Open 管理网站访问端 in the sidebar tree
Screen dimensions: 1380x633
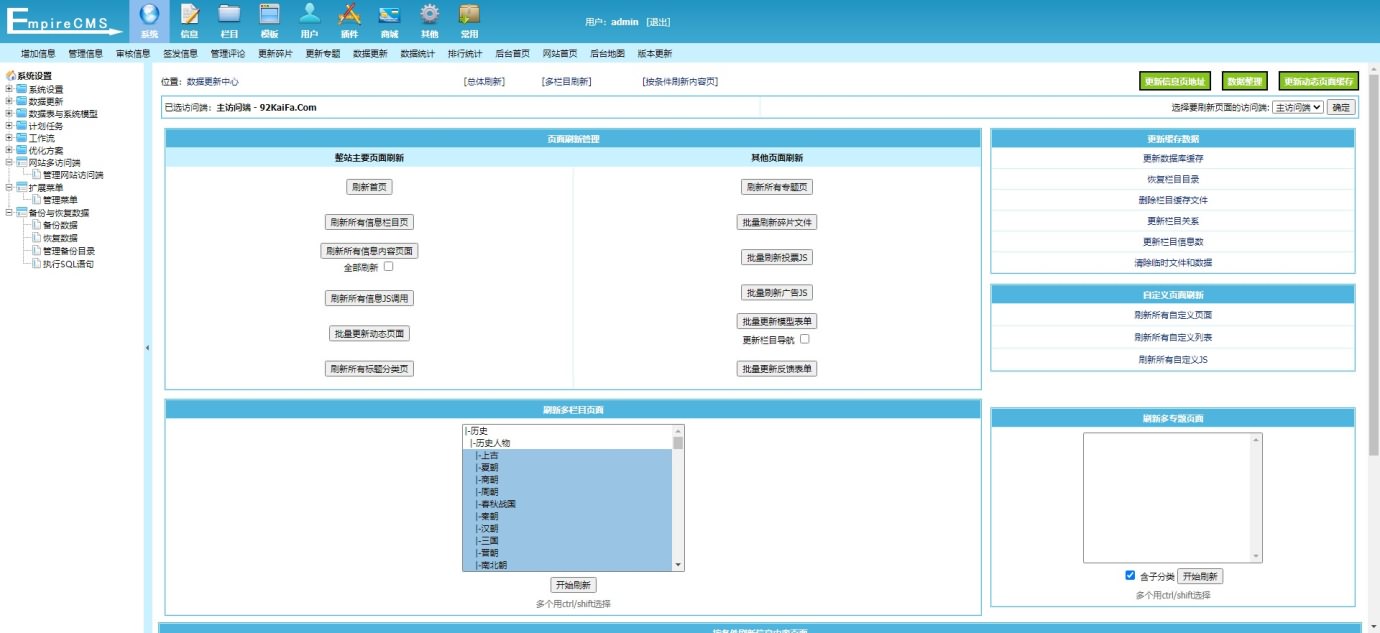point(72,175)
